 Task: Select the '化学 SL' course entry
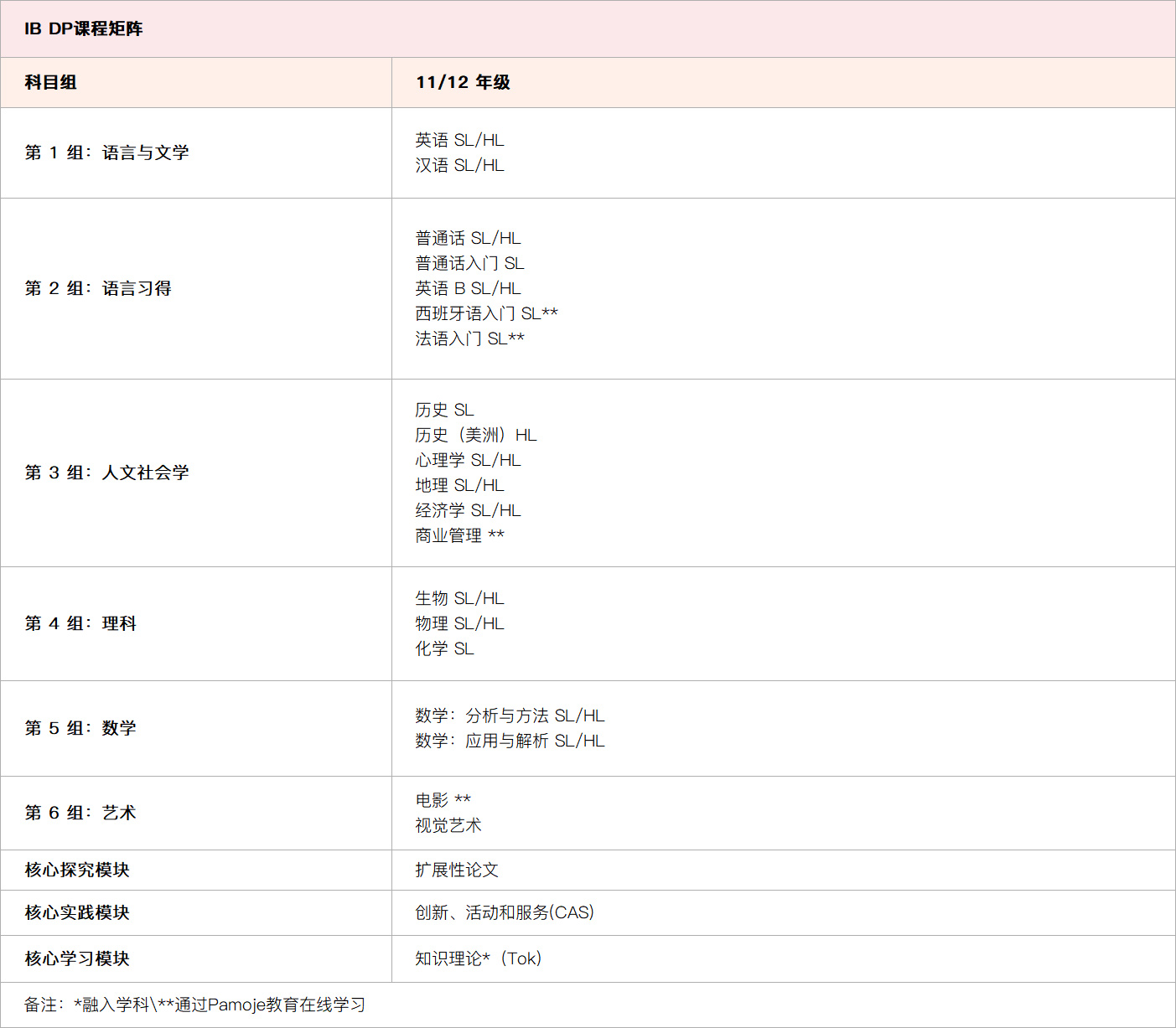coord(444,648)
